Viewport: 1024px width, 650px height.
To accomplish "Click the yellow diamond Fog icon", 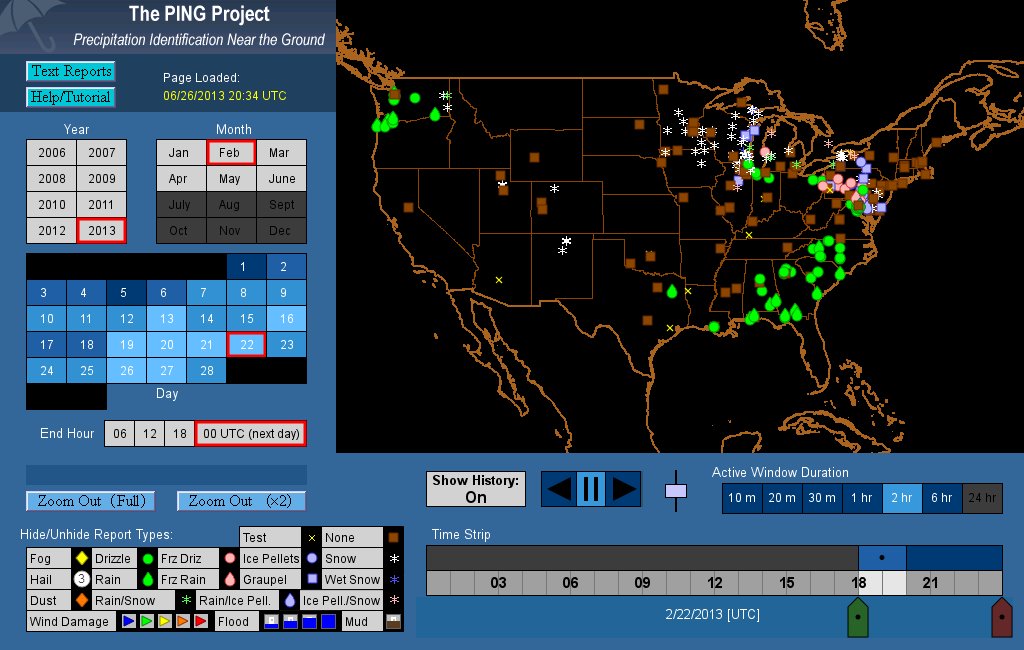I will (81, 558).
